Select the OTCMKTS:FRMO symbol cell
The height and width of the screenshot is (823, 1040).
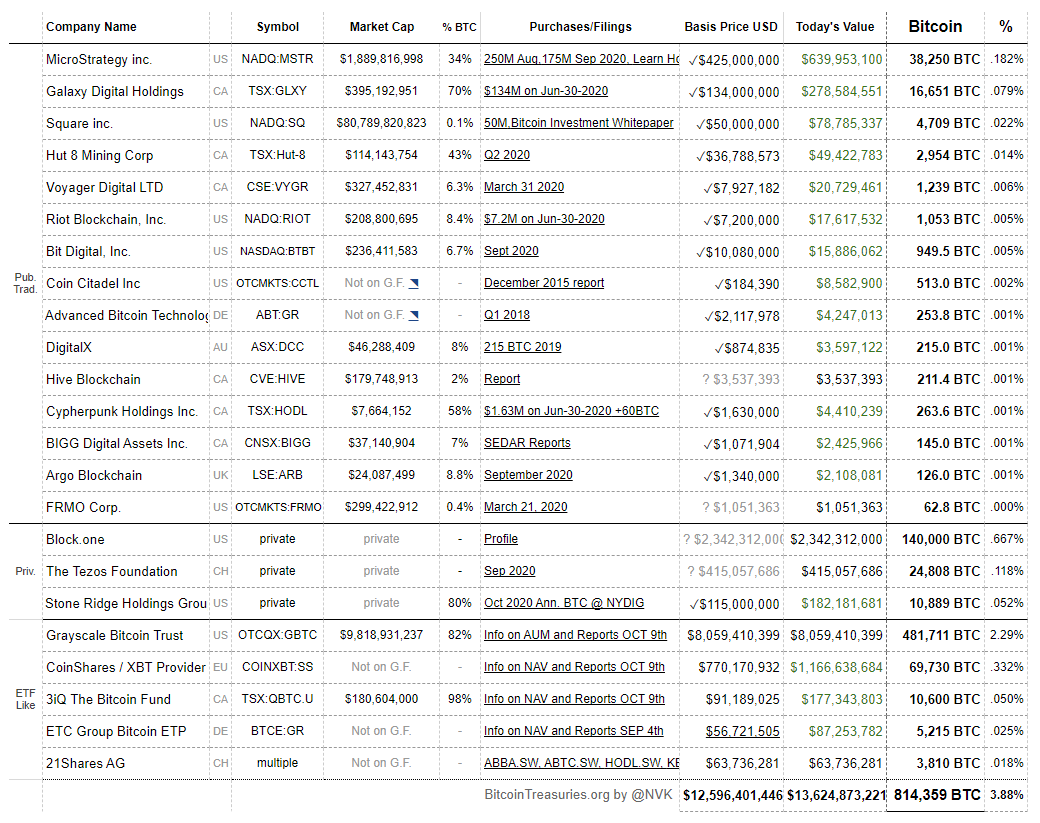[277, 507]
